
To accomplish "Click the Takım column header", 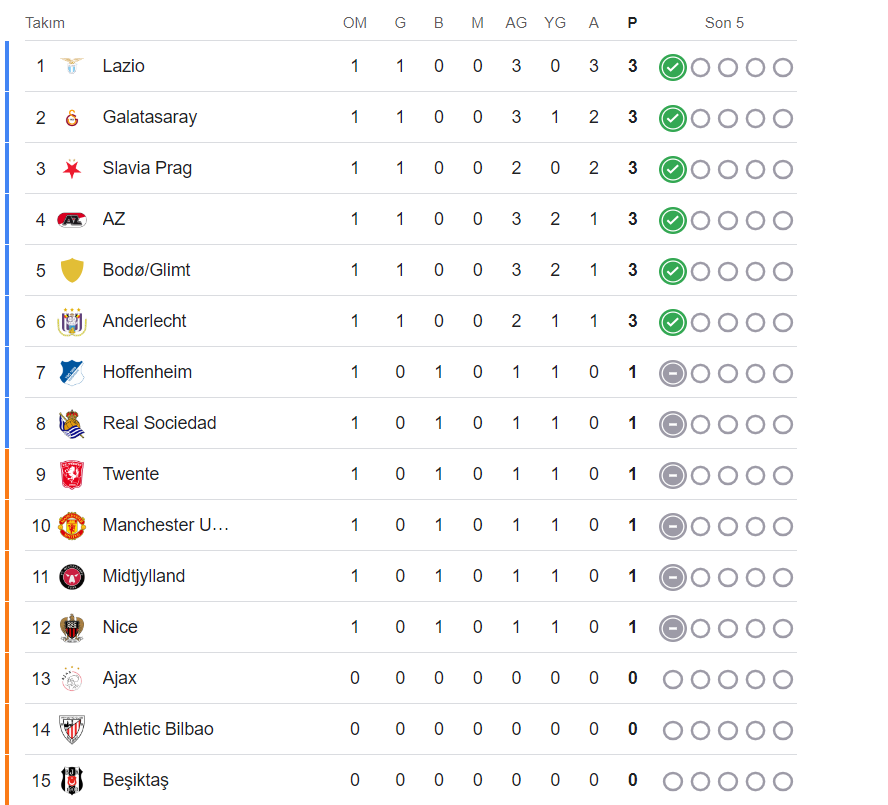I will click(45, 23).
